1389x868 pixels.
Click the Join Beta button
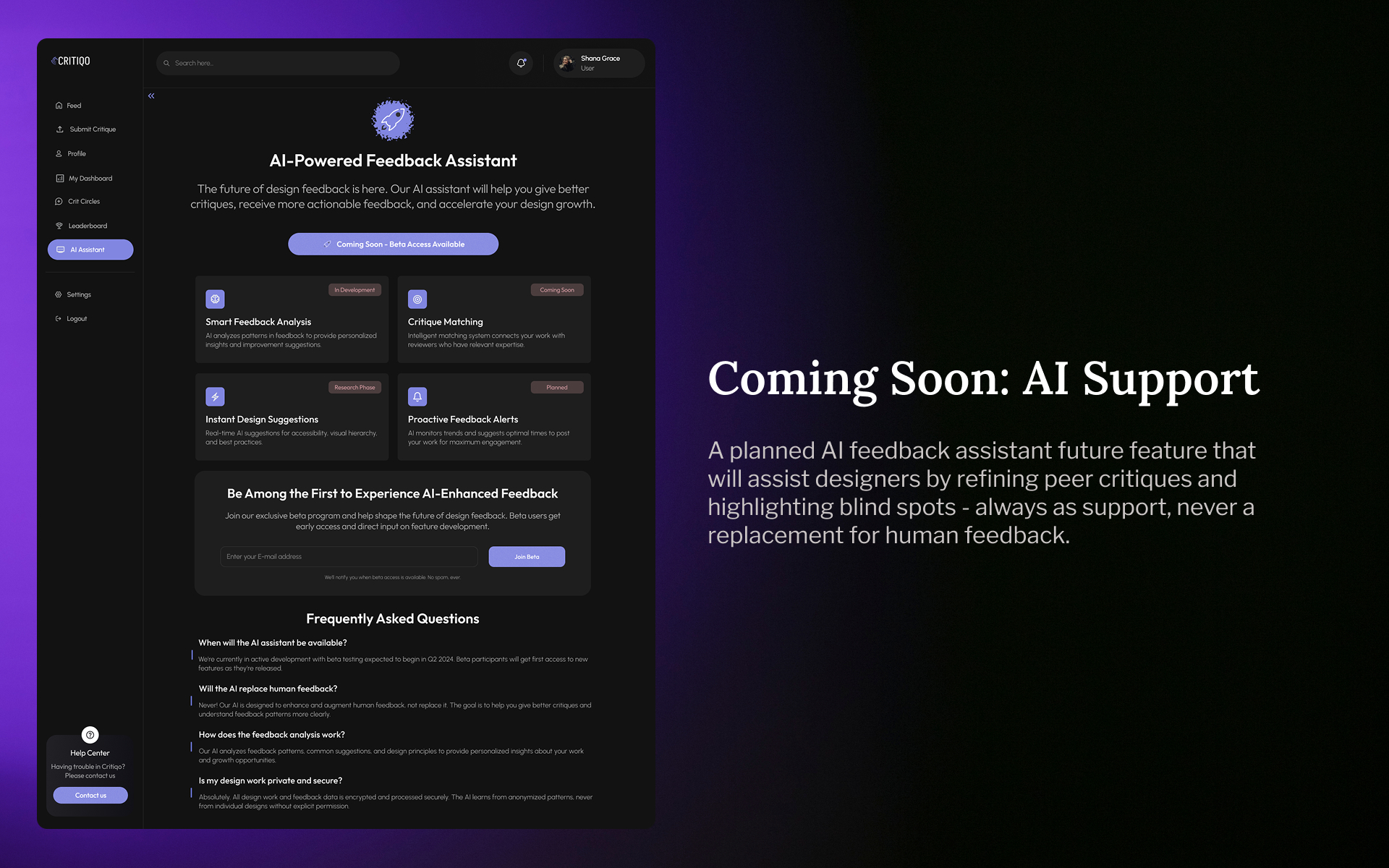coord(527,556)
